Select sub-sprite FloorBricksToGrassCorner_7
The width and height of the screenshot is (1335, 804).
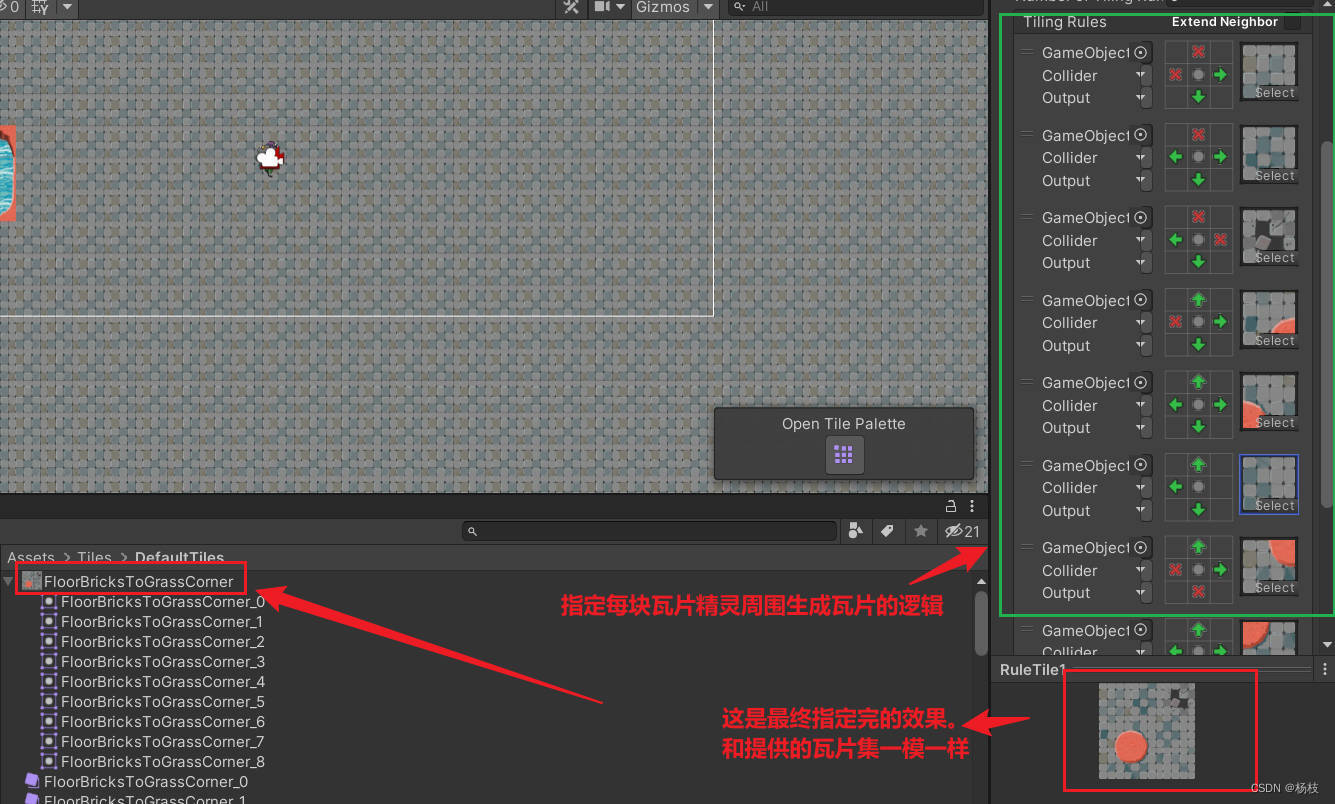pos(163,742)
